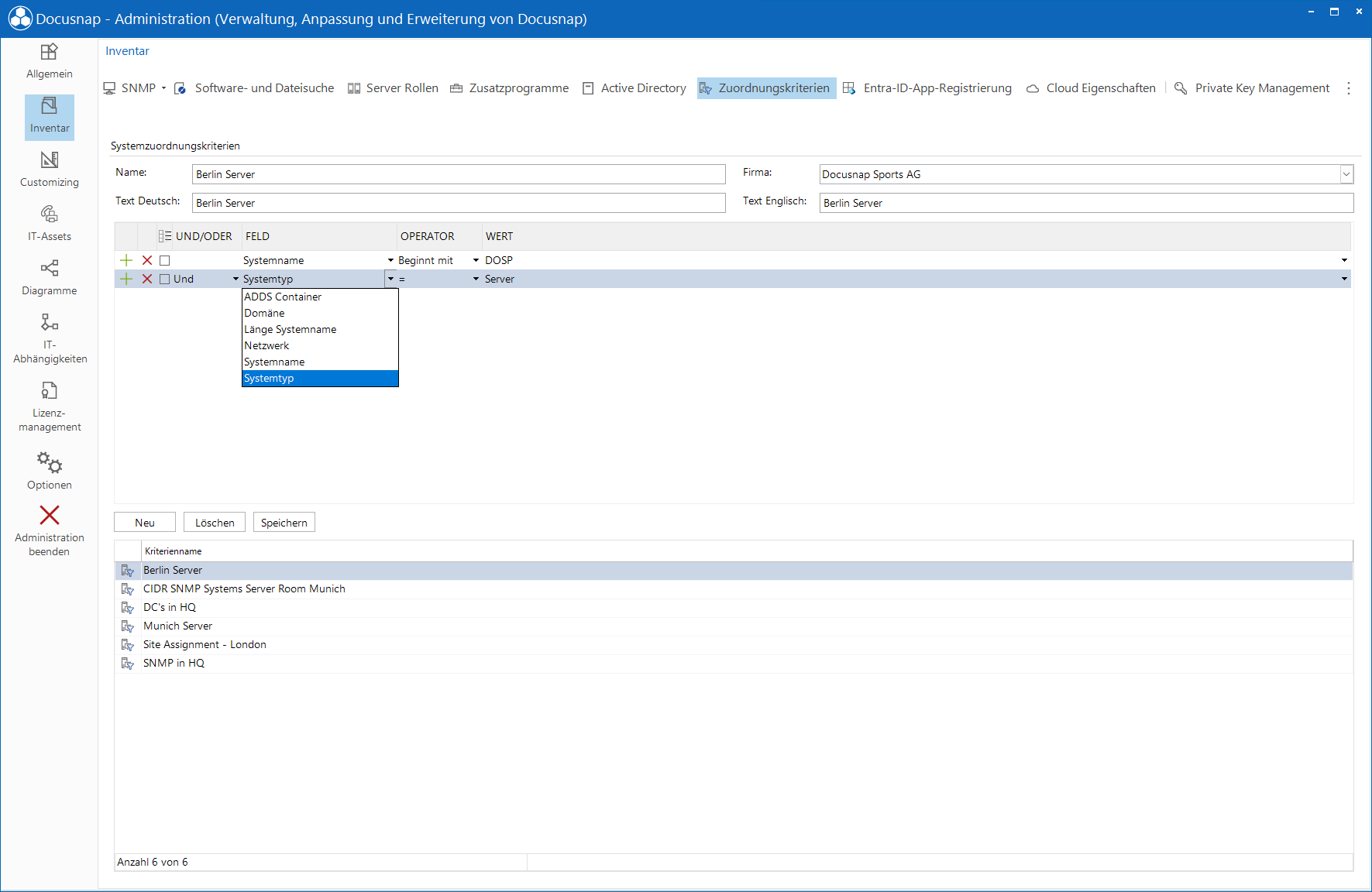This screenshot has height=892, width=1372.
Task: Click the Löschen button
Action: pos(215,523)
